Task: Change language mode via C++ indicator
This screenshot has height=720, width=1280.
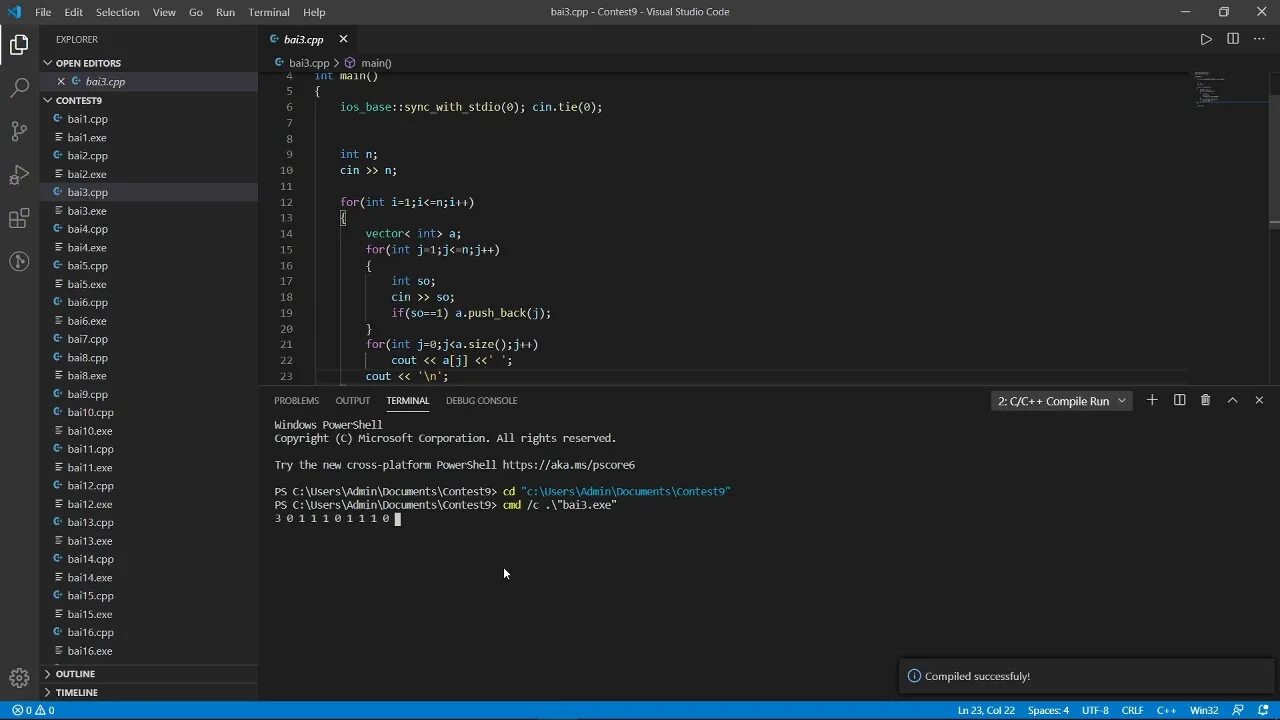Action: click(x=1166, y=710)
